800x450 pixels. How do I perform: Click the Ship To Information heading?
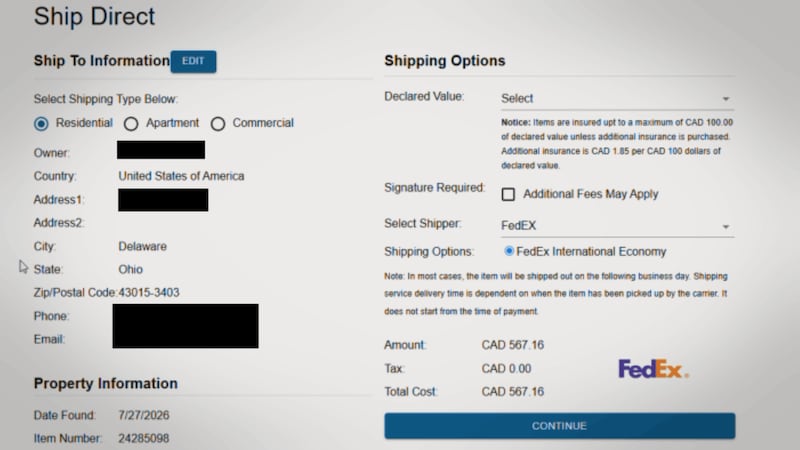[102, 61]
